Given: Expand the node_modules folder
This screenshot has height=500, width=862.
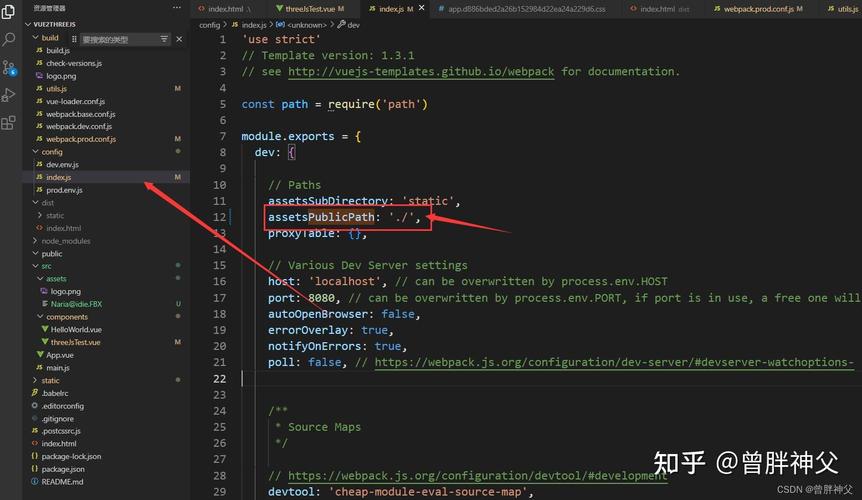Looking at the screenshot, I should (x=65, y=241).
